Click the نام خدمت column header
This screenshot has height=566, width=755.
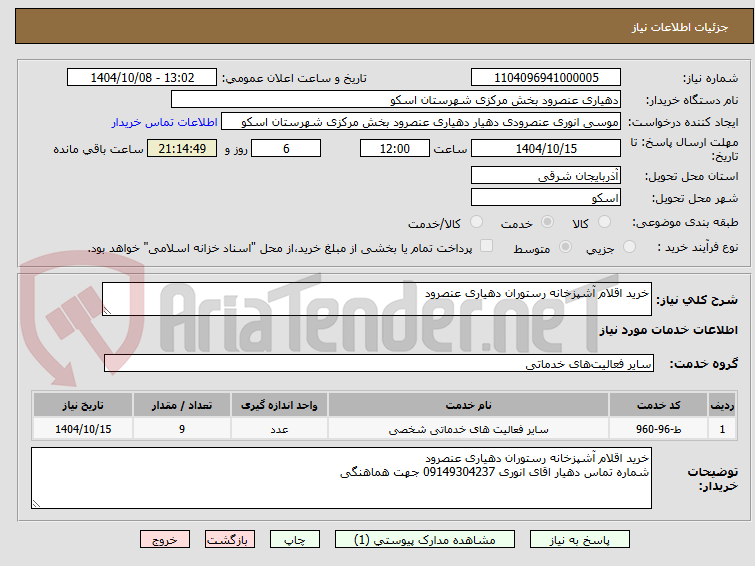tap(469, 405)
